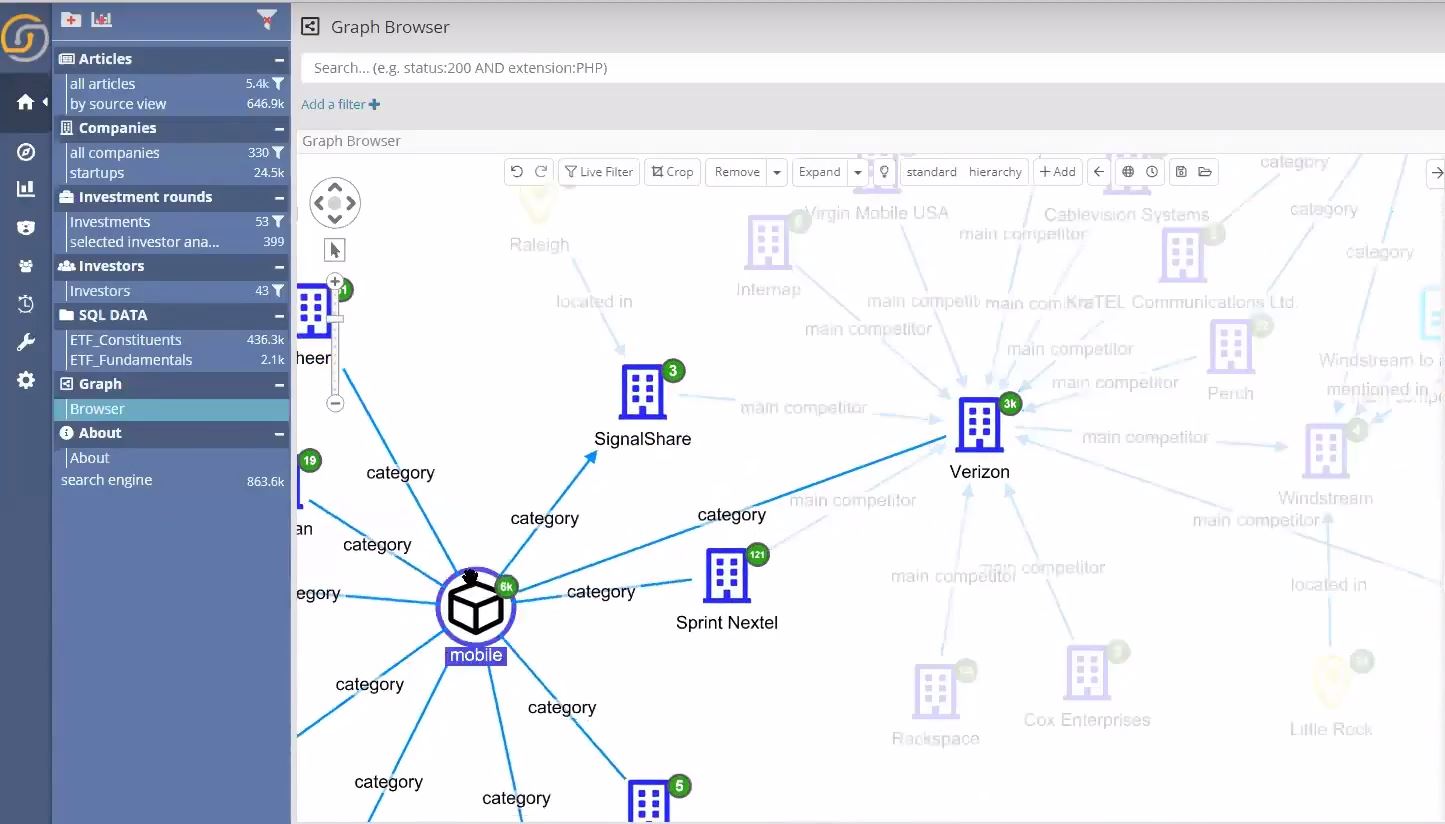Viewport: 1445px width, 824px height.
Task: Open the Dev Tools wrench icon
Action: click(25, 343)
